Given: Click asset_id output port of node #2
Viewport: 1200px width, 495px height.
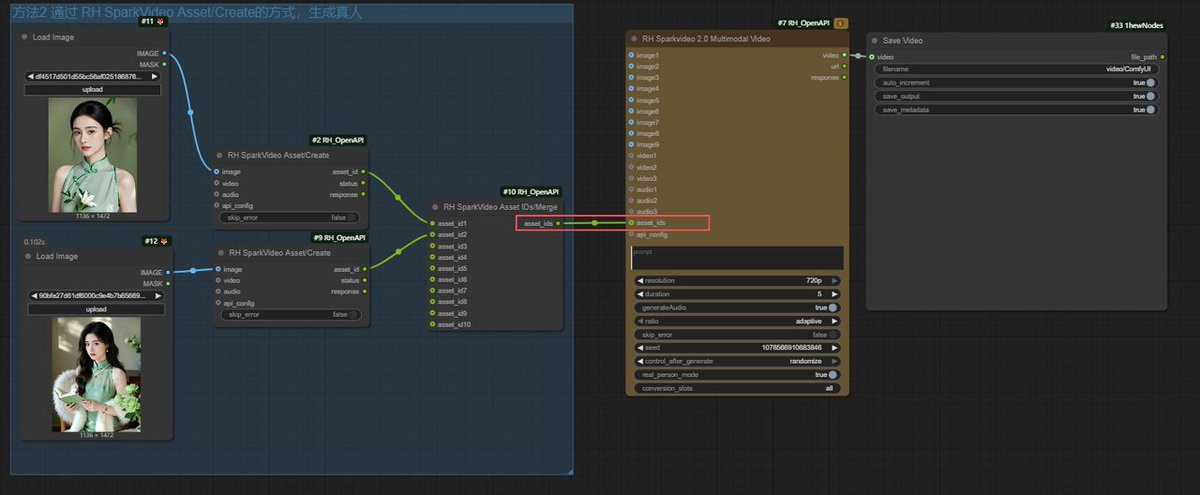Looking at the screenshot, I should click(364, 172).
